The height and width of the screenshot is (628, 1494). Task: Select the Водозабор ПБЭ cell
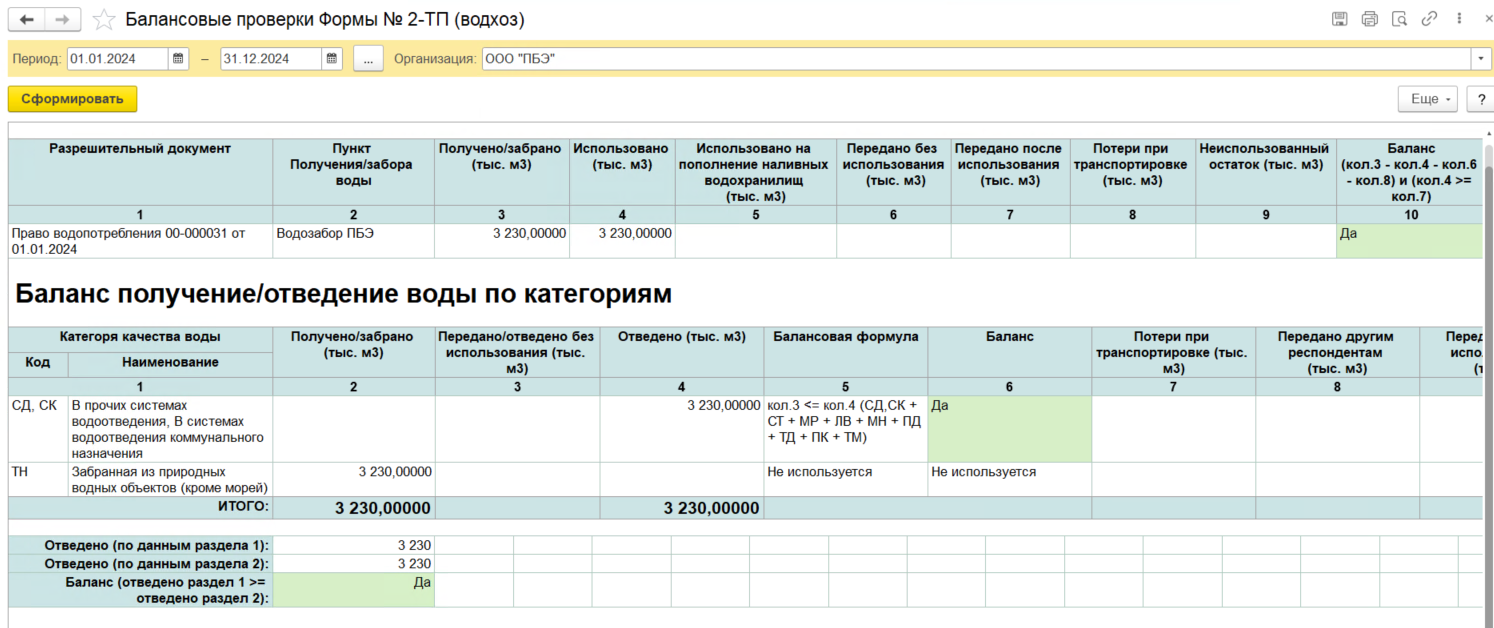coord(353,241)
